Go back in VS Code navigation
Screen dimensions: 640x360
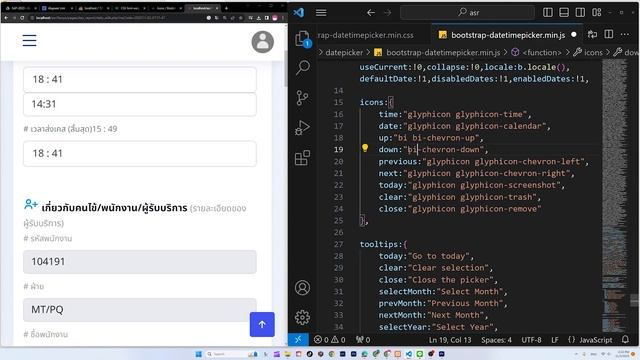point(371,13)
